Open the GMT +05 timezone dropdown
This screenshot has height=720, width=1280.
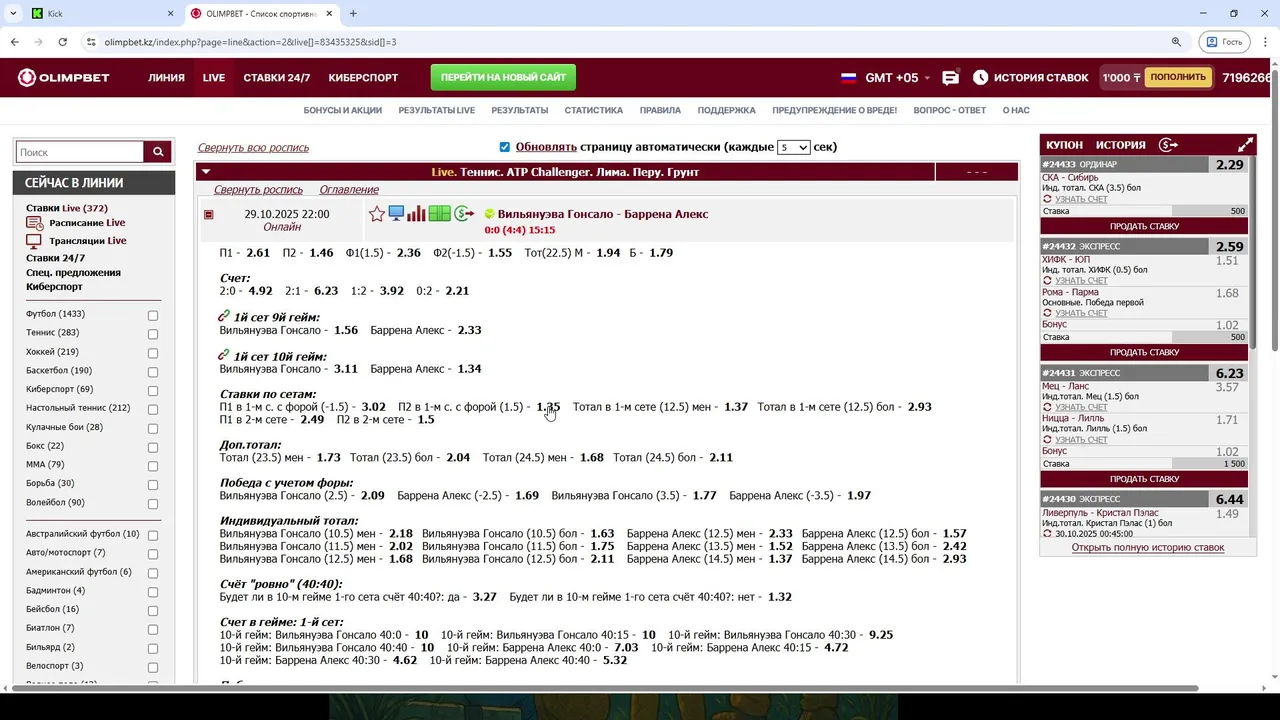pyautogui.click(x=898, y=77)
